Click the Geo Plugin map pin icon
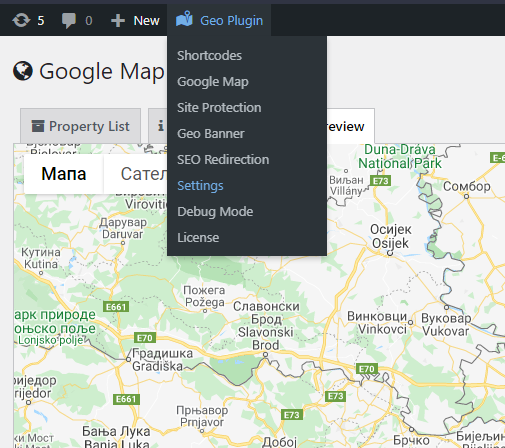This screenshot has width=505, height=448. click(x=184, y=19)
